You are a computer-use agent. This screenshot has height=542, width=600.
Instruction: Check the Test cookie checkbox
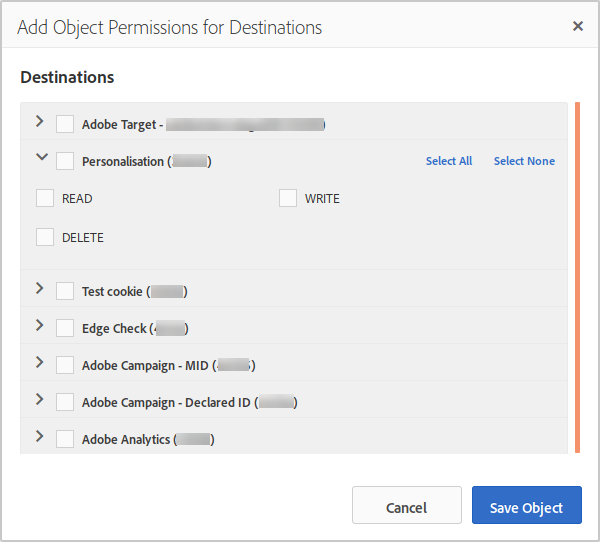[65, 291]
